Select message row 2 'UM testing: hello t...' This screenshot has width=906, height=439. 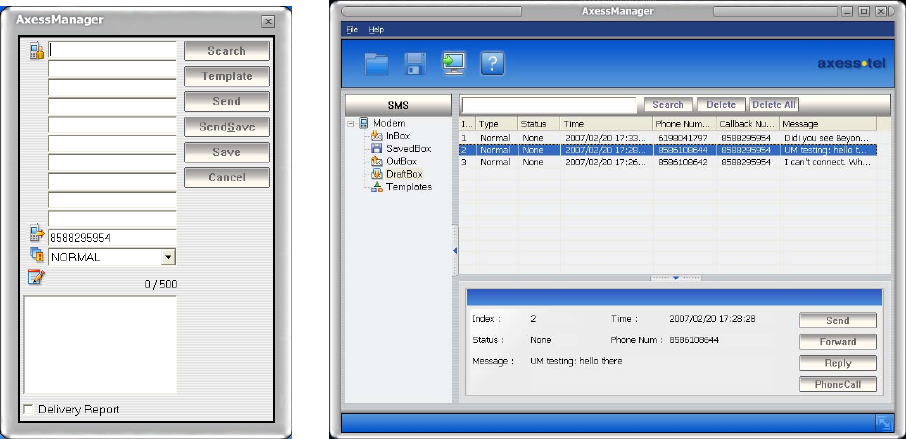click(x=668, y=150)
